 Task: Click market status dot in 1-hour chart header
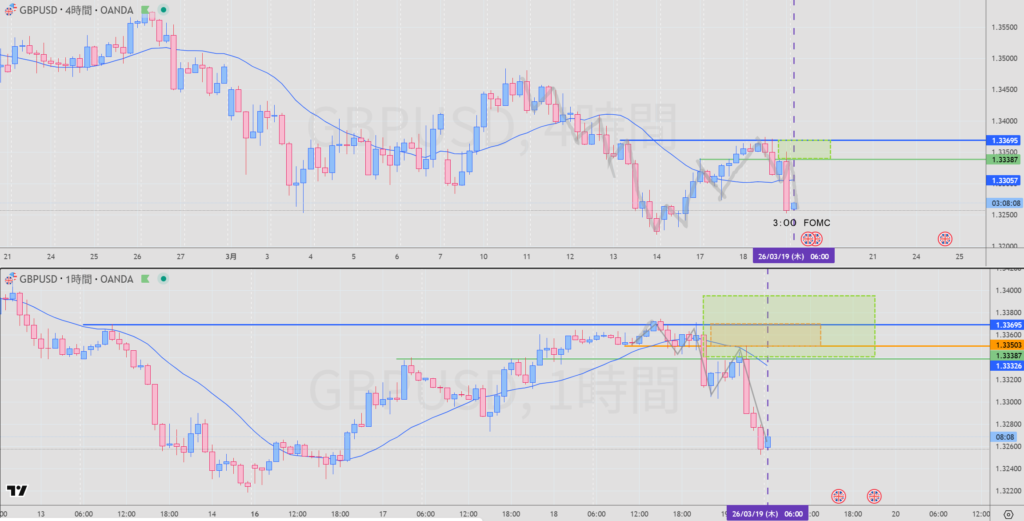click(163, 279)
